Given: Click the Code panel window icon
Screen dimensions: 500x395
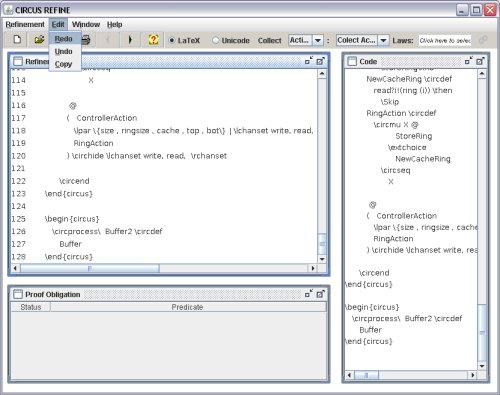Looking at the screenshot, I should (352, 61).
